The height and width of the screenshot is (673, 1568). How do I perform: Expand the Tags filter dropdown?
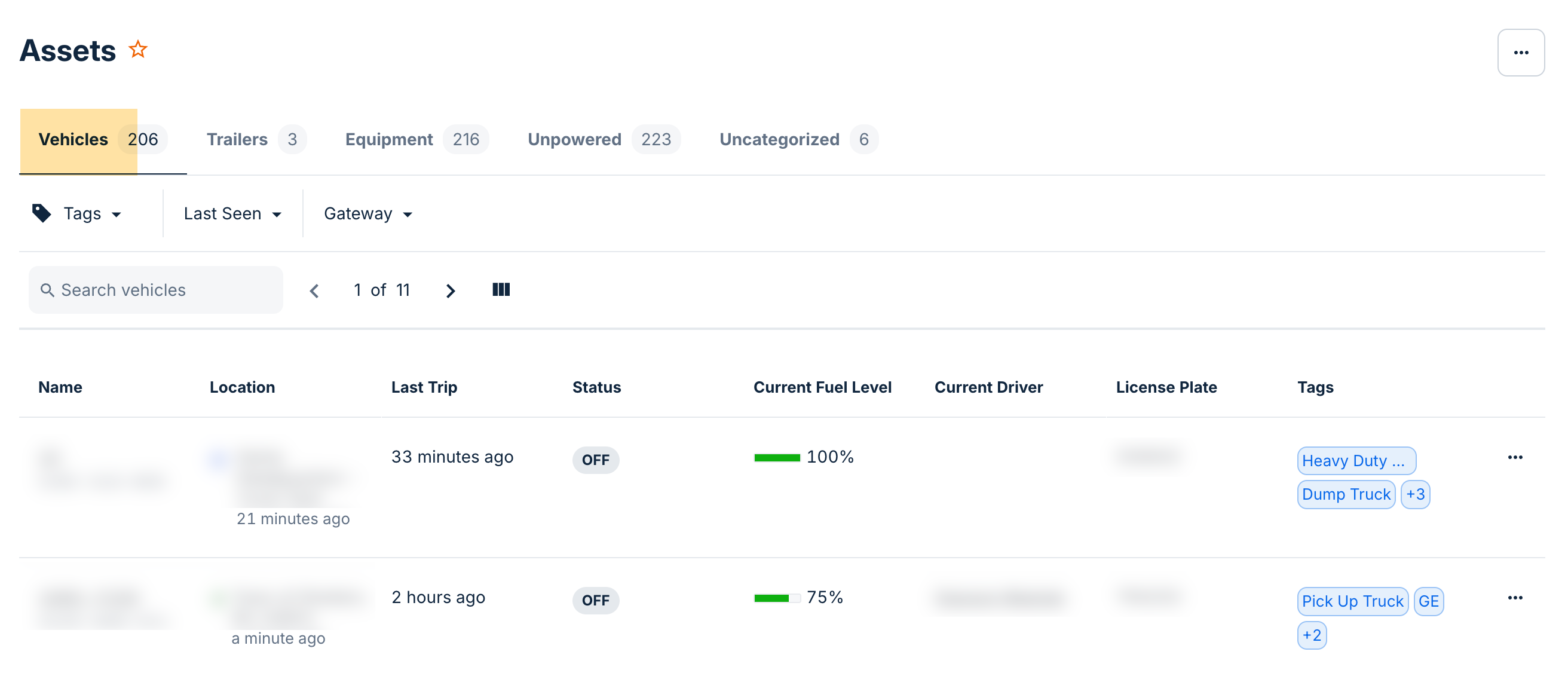coord(78,214)
